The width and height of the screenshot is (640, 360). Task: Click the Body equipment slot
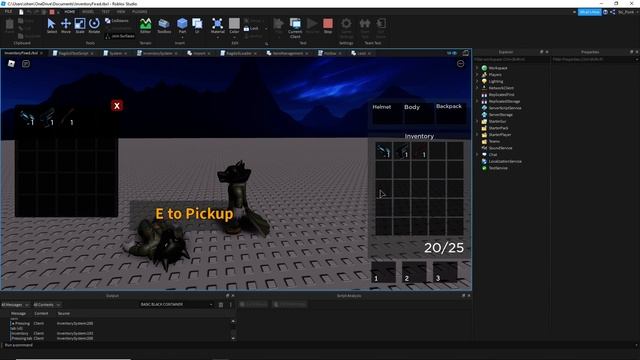pyautogui.click(x=419, y=113)
